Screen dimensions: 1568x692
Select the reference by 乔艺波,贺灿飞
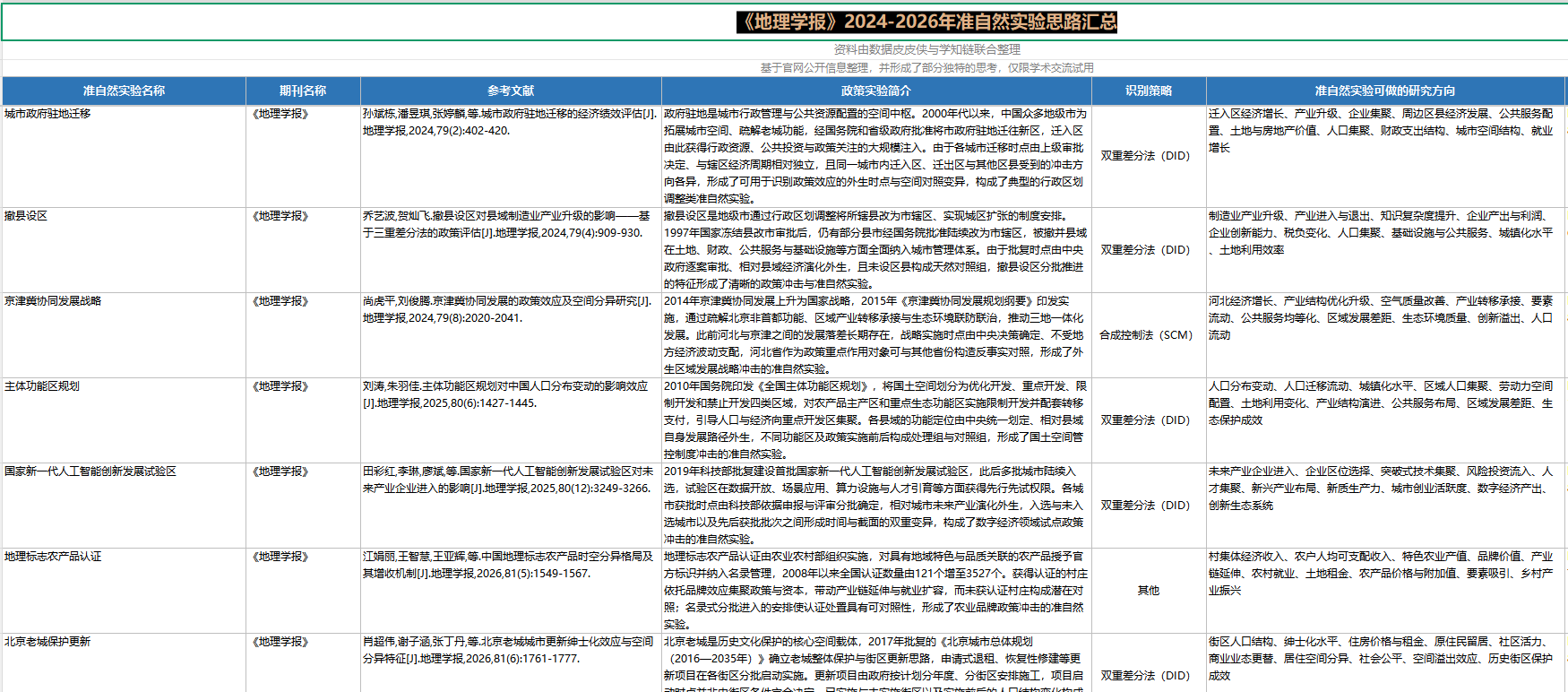(x=511, y=250)
